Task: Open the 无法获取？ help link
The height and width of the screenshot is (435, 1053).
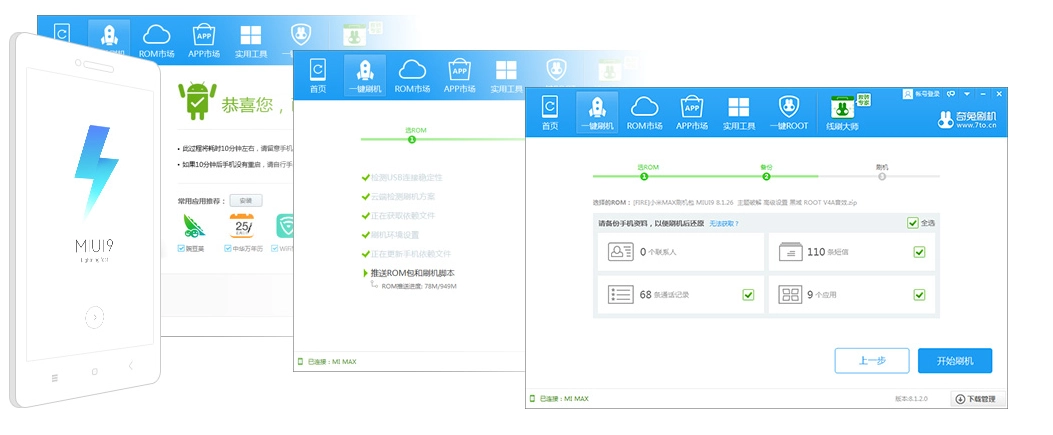Action: (724, 223)
